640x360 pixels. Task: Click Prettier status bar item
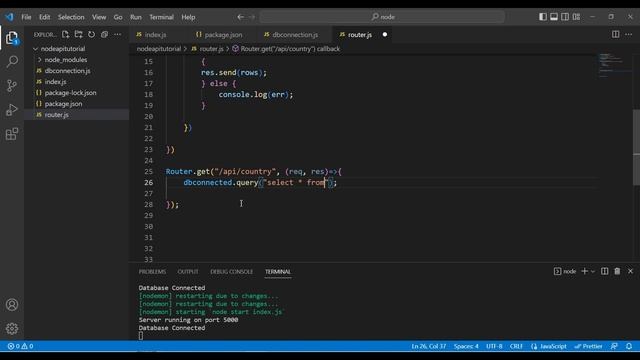tap(588, 346)
